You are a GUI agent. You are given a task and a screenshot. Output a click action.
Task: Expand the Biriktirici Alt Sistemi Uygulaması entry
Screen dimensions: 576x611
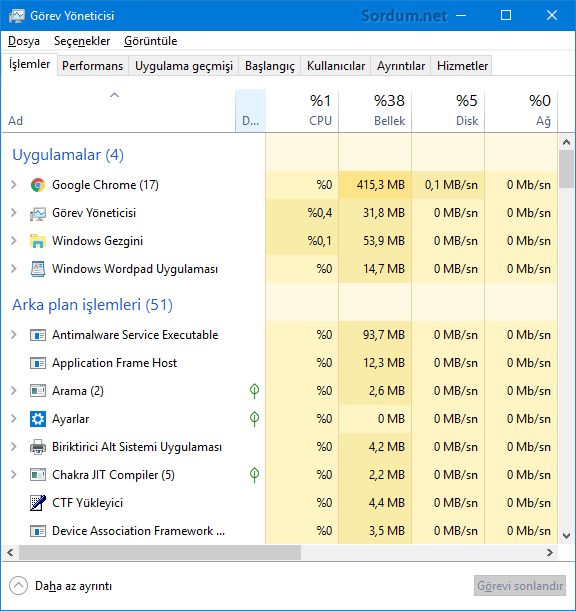[14, 447]
